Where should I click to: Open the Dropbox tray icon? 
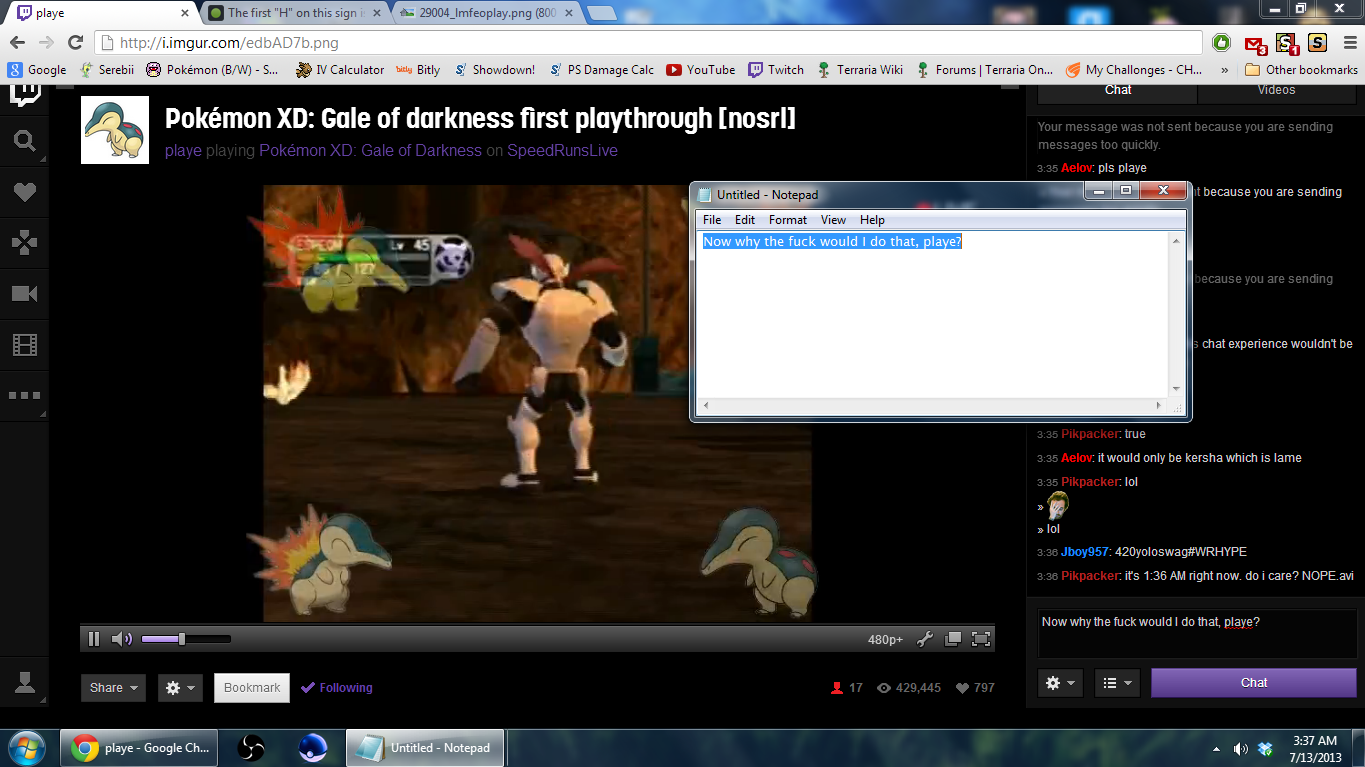(1265, 749)
